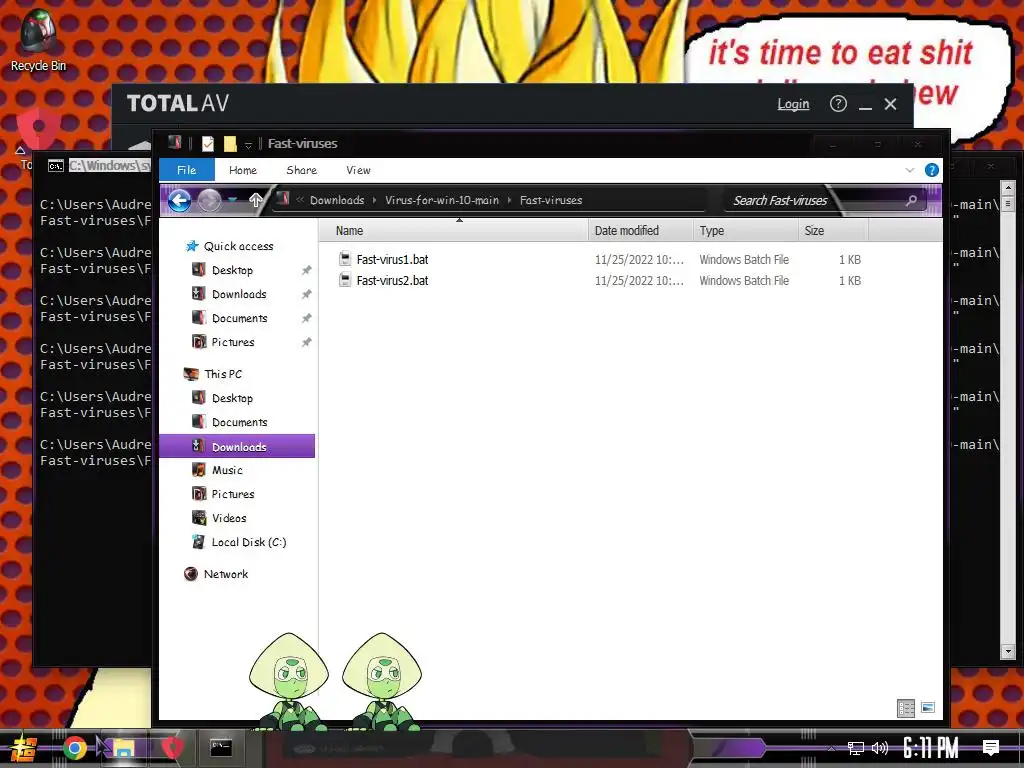Select the file Fast-virus2.bat
Screen dimensions: 1024x768
[x=392, y=281]
